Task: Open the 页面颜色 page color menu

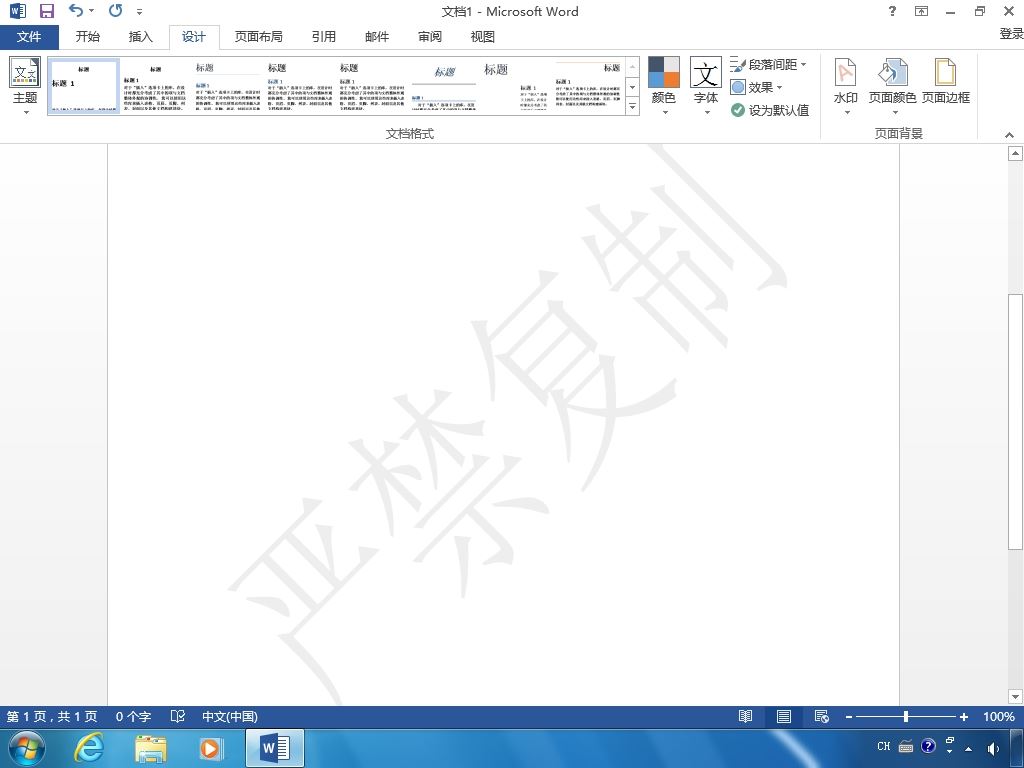Action: tap(892, 86)
